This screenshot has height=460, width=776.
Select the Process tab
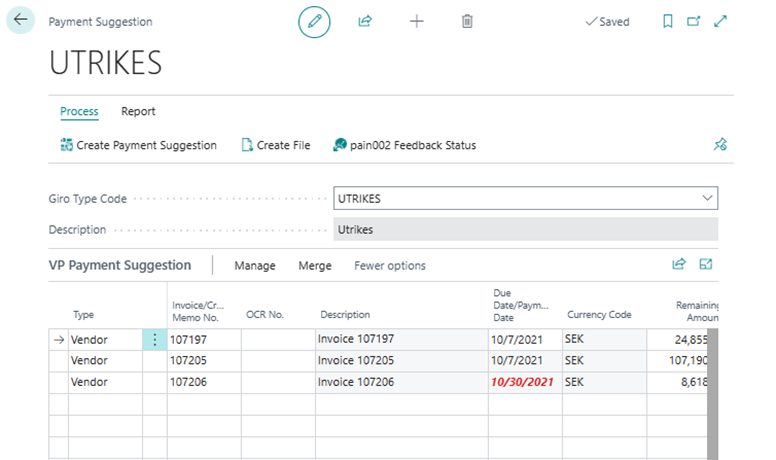point(79,111)
